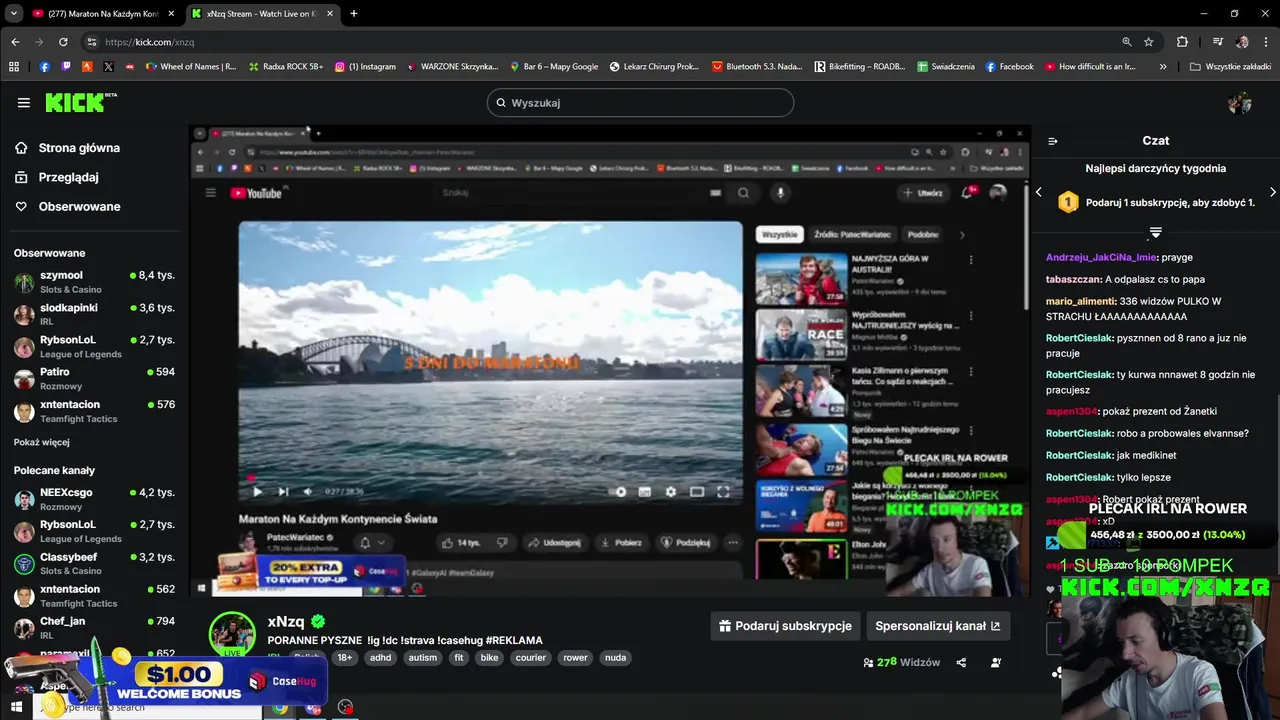1280x720 pixels.
Task: Open the Twitch icon bookmark
Action: click(66, 67)
